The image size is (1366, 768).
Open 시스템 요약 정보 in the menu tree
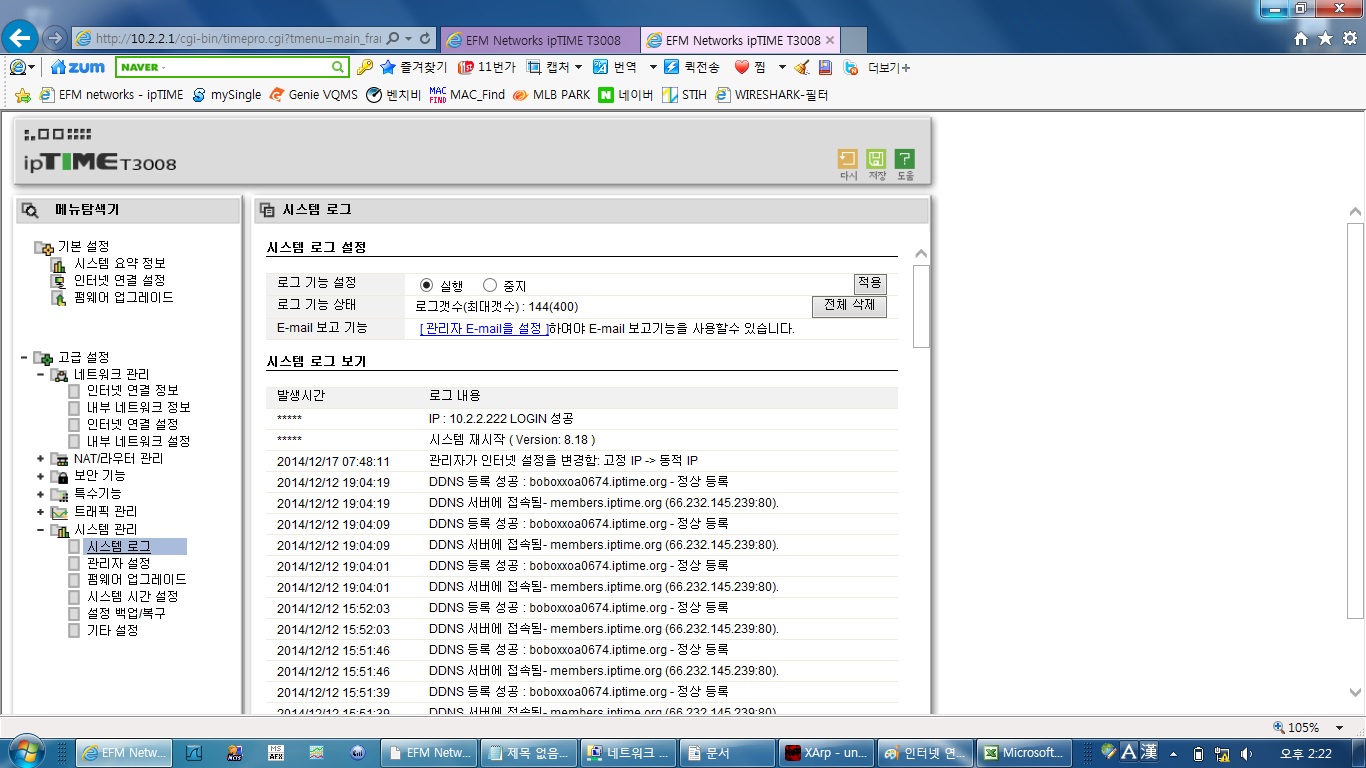(120, 263)
